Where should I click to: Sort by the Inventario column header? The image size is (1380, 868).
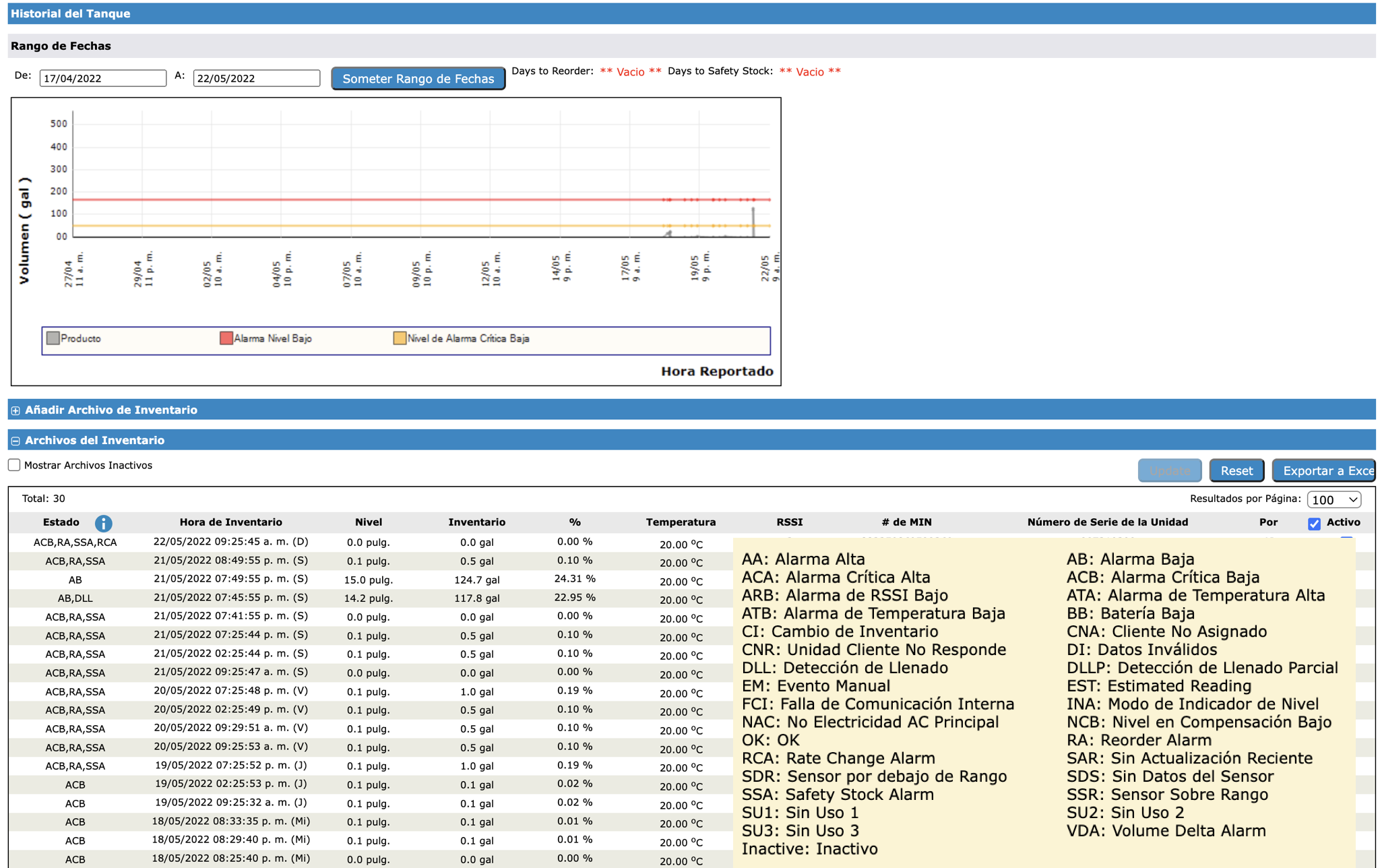click(477, 522)
